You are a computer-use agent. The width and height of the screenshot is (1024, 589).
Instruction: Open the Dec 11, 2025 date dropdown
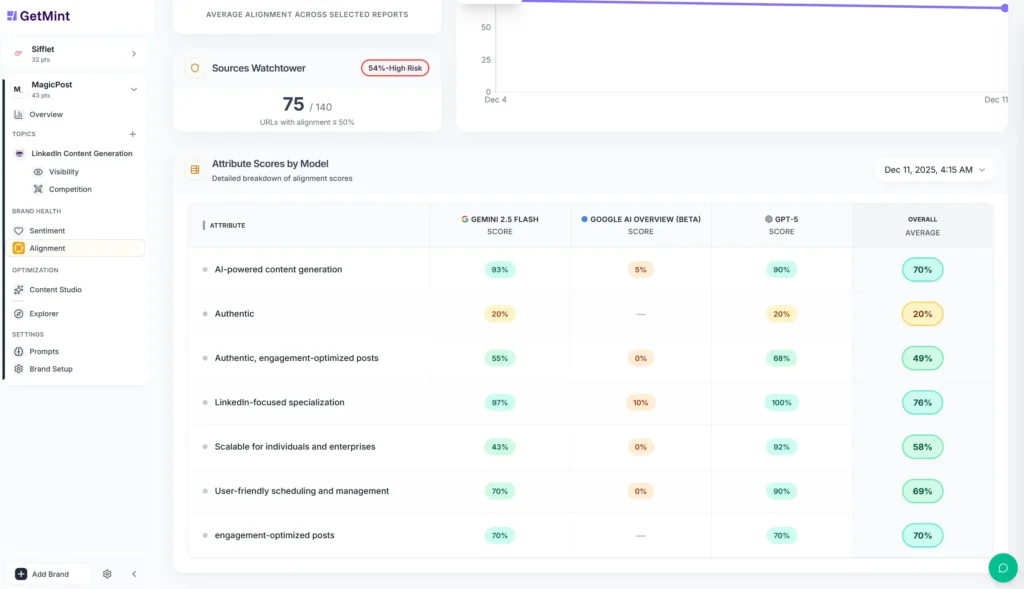(935, 169)
